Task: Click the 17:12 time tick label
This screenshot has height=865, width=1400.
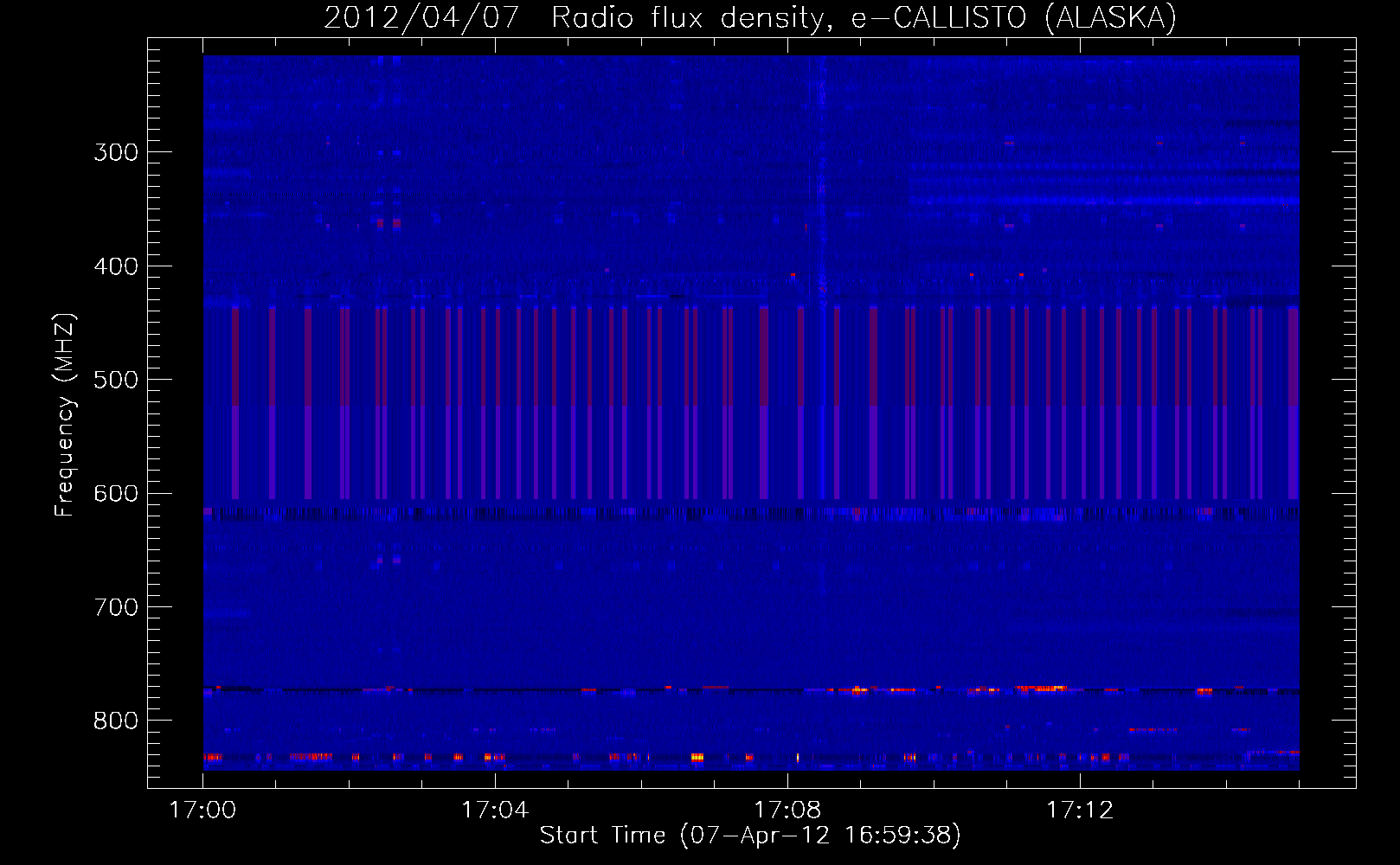Action: click(1080, 811)
